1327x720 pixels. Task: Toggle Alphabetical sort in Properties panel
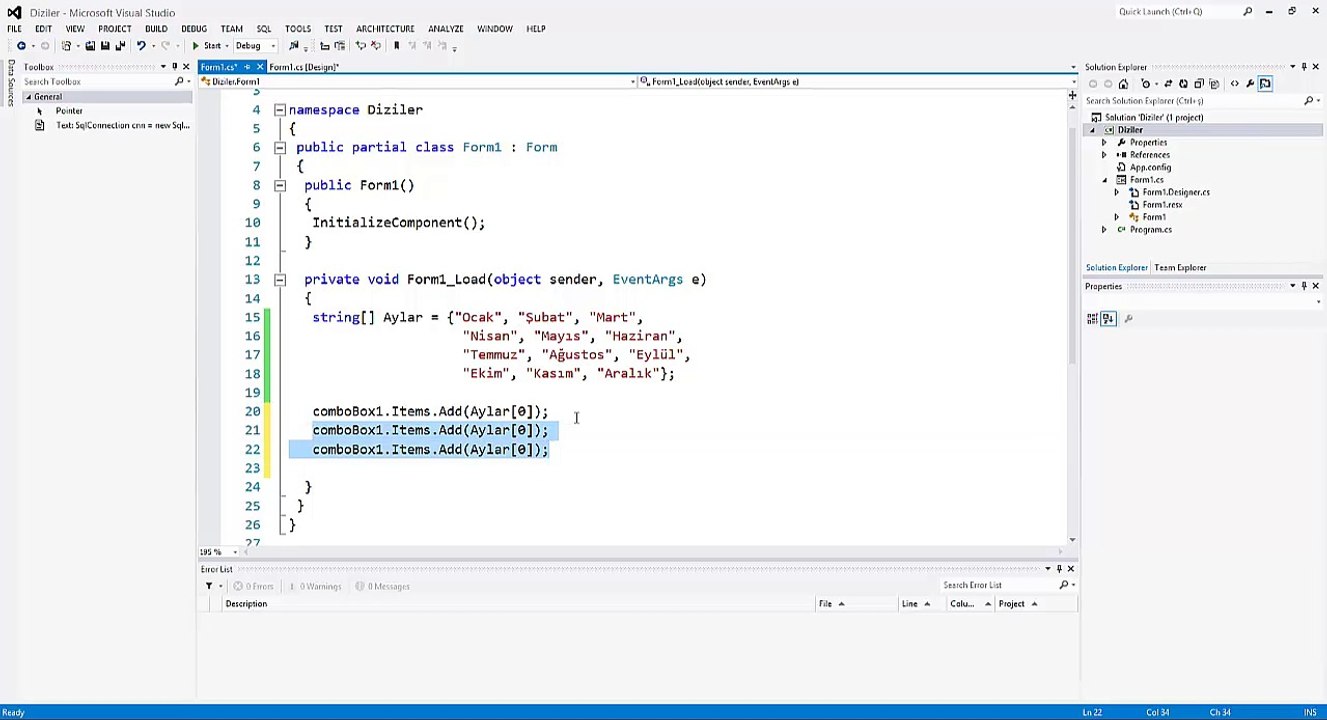1108,319
